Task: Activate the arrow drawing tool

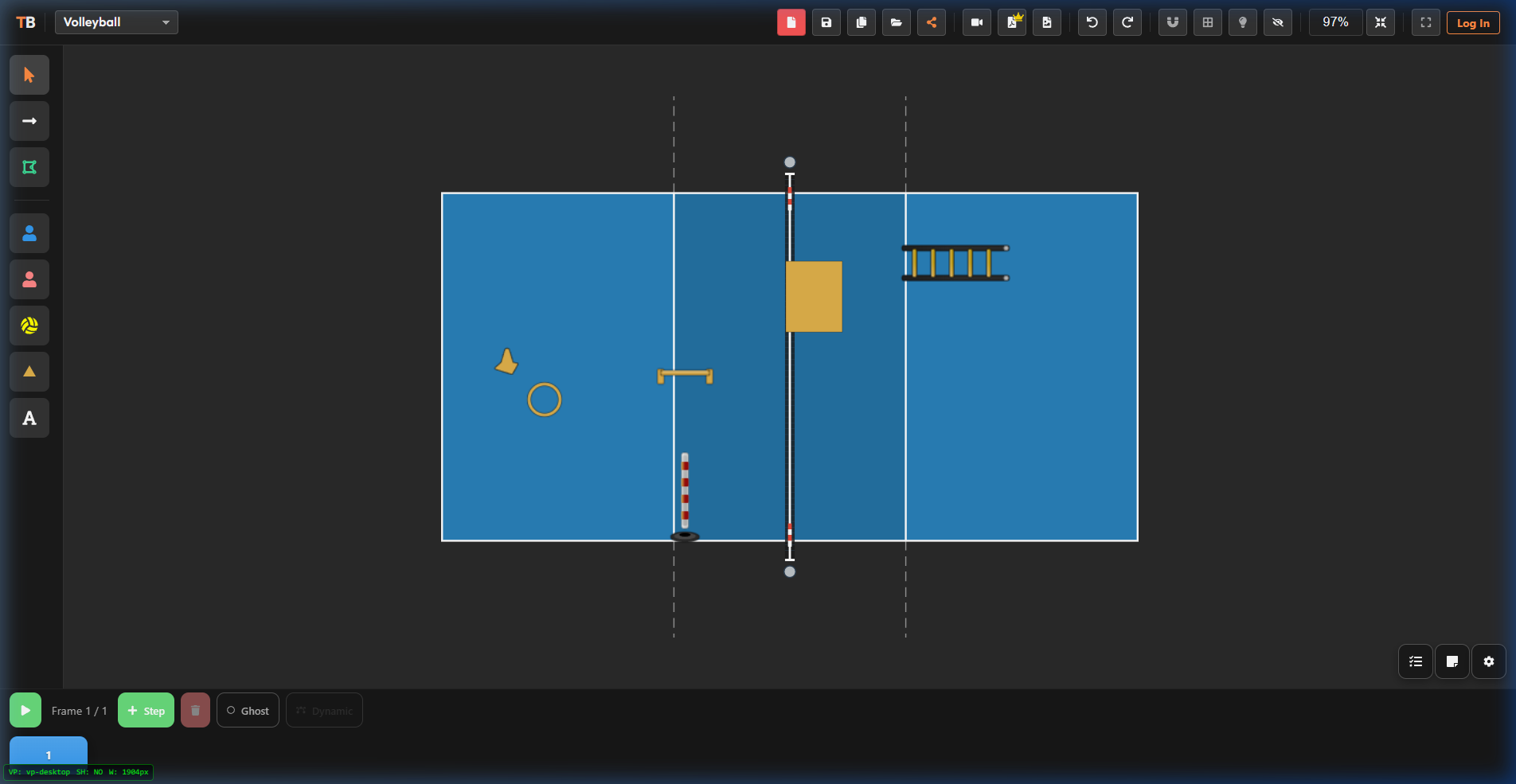Action: [x=29, y=121]
